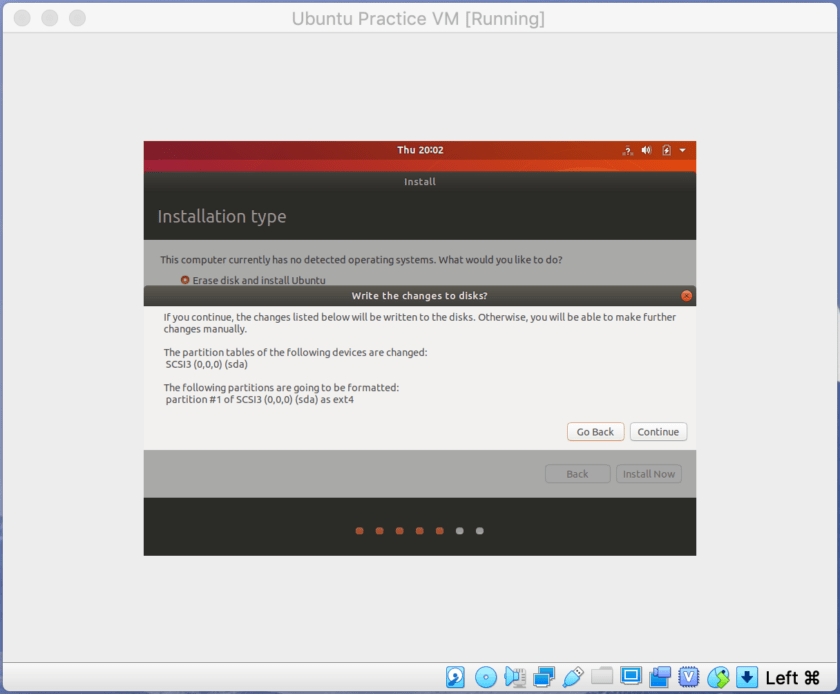Select 'Erase disk and install Ubuntu' radio

[x=185, y=280]
